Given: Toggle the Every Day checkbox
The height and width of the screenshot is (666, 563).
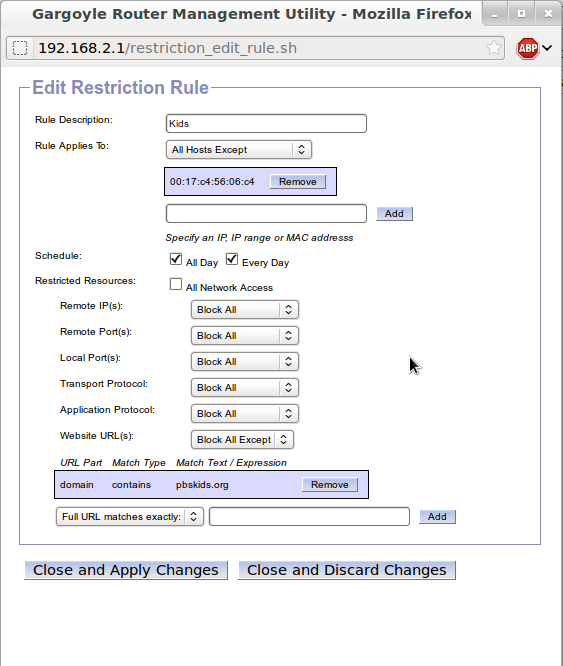Looking at the screenshot, I should coord(232,259).
